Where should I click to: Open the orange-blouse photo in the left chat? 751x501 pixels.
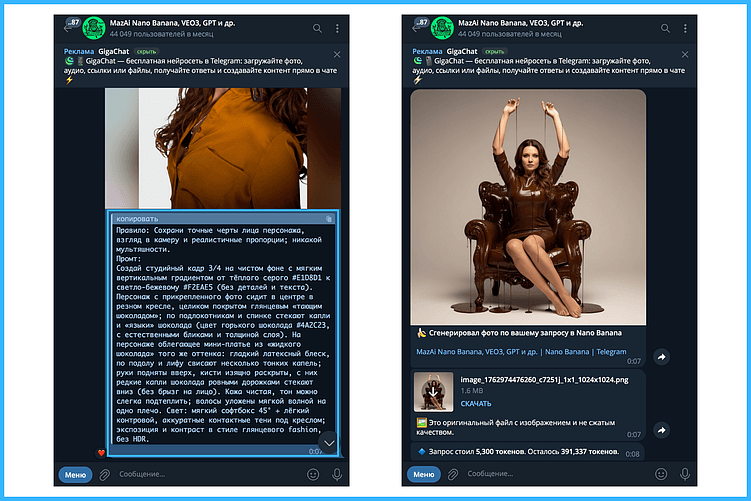coord(223,148)
